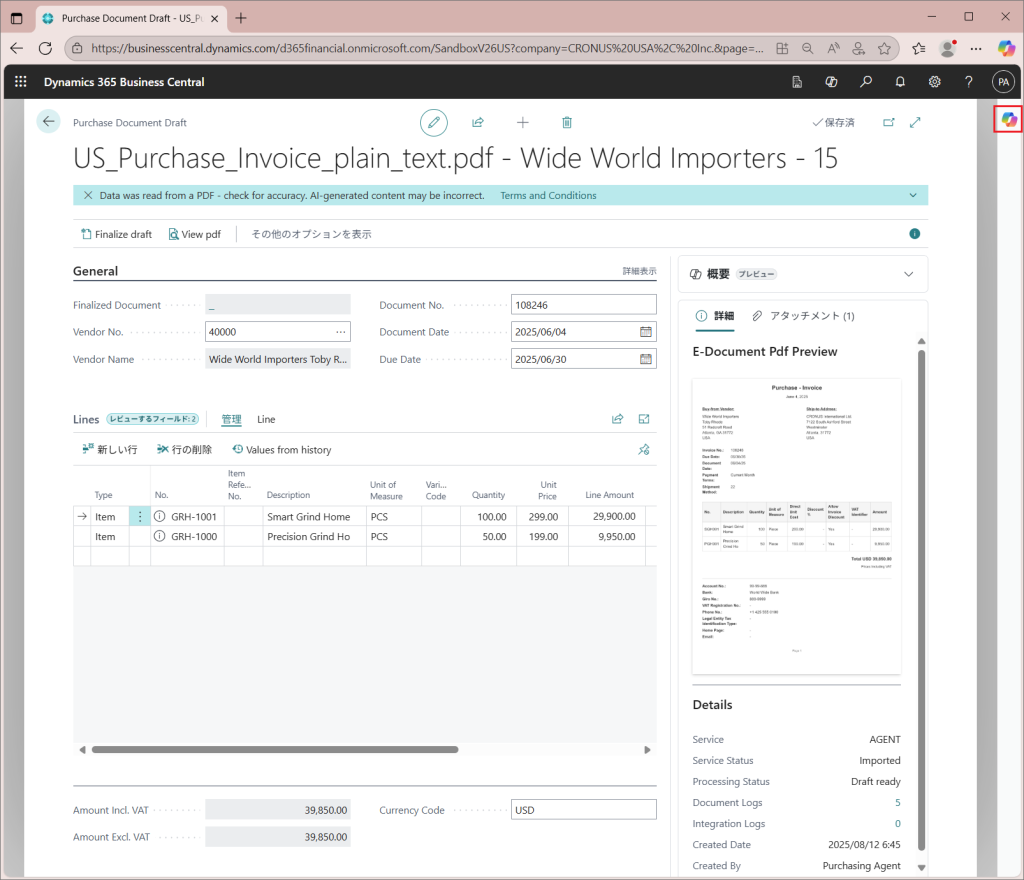
Task: Open the browser three-dot menu
Action: tap(976, 48)
